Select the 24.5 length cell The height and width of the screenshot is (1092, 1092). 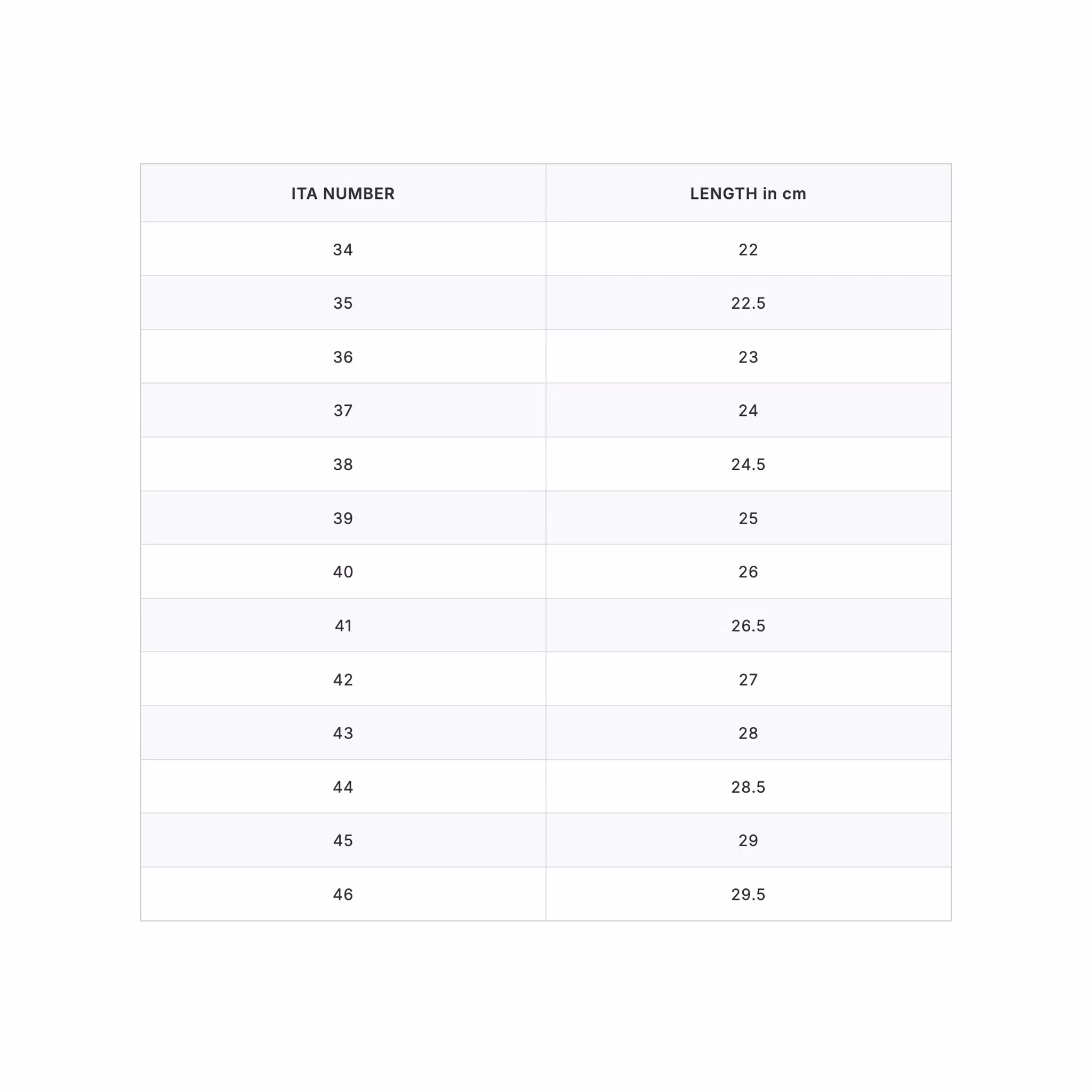tap(748, 464)
